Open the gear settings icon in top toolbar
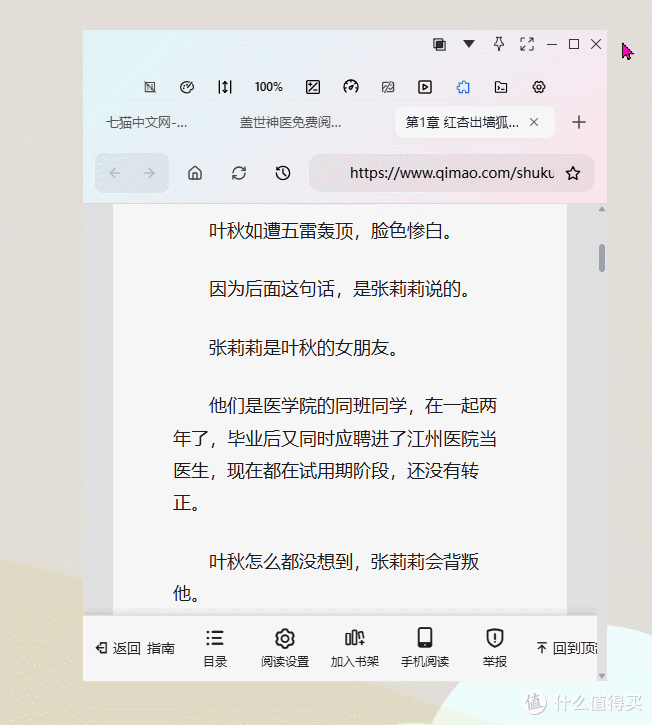The image size is (652, 725). point(539,87)
